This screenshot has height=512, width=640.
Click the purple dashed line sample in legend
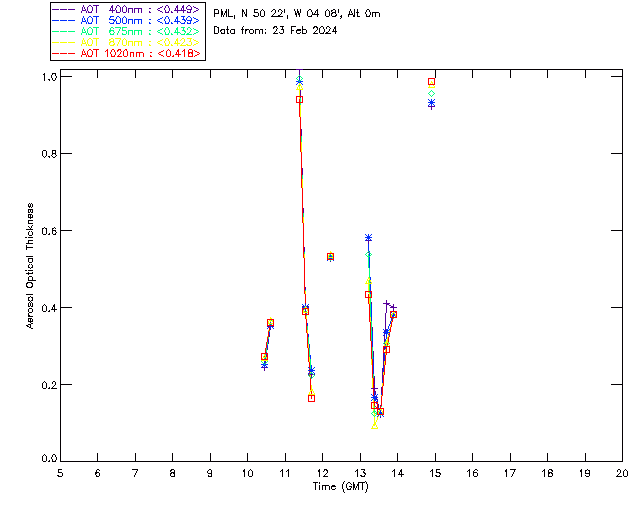(64, 9)
